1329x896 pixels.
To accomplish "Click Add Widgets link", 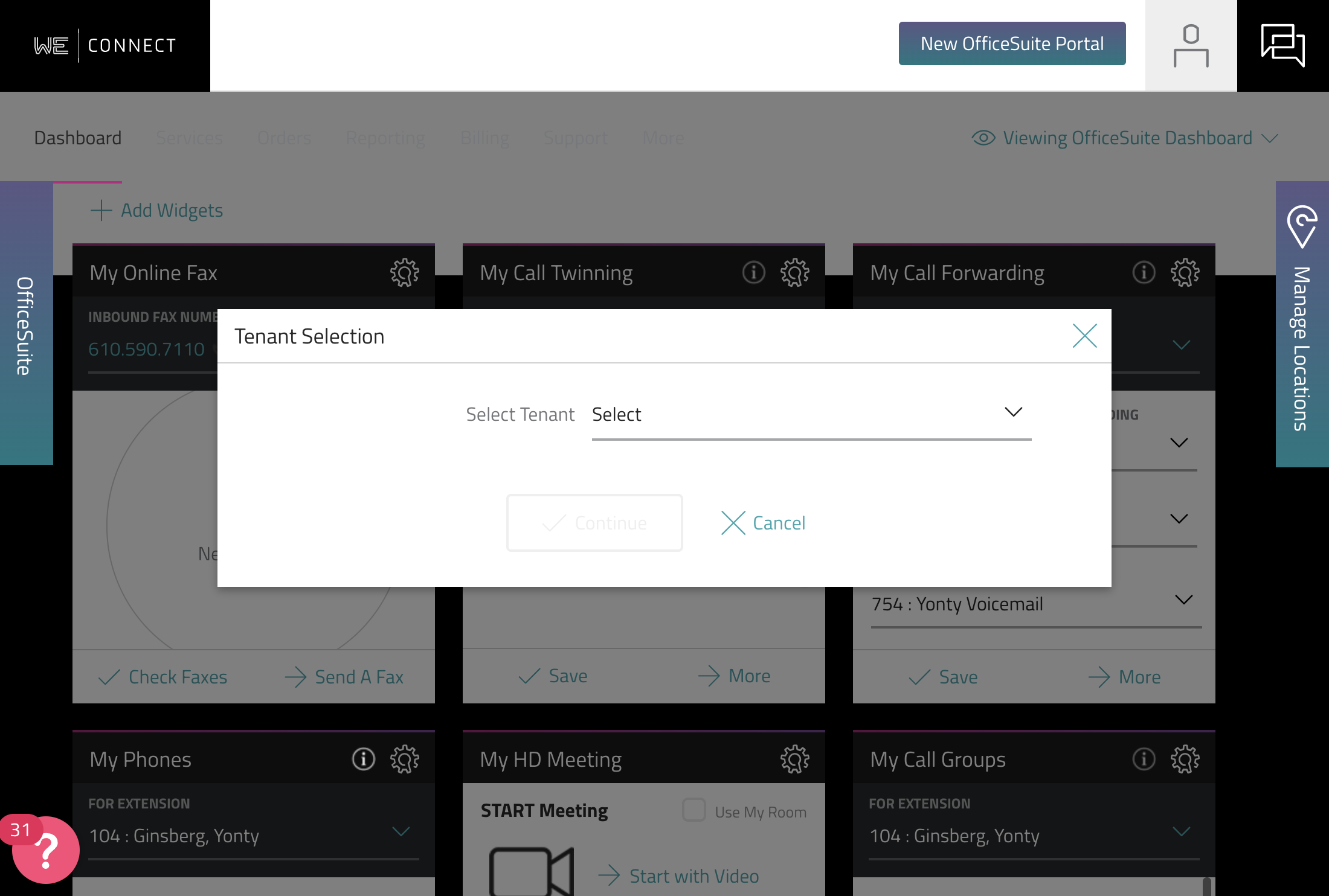I will pos(157,211).
